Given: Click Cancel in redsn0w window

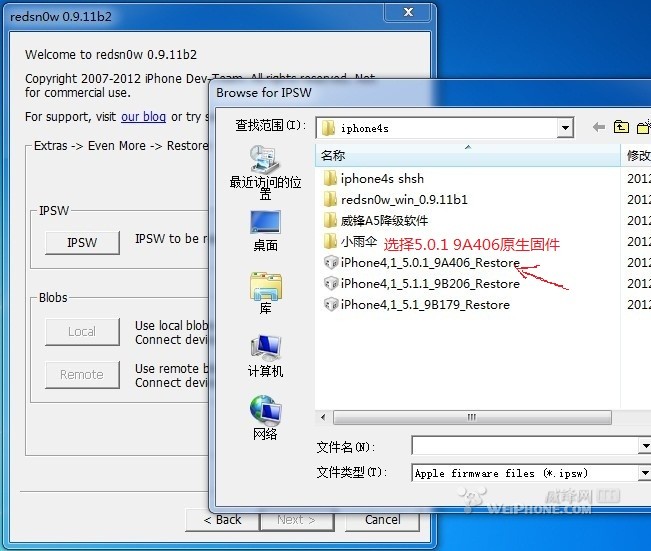Looking at the screenshot, I should click(x=382, y=520).
